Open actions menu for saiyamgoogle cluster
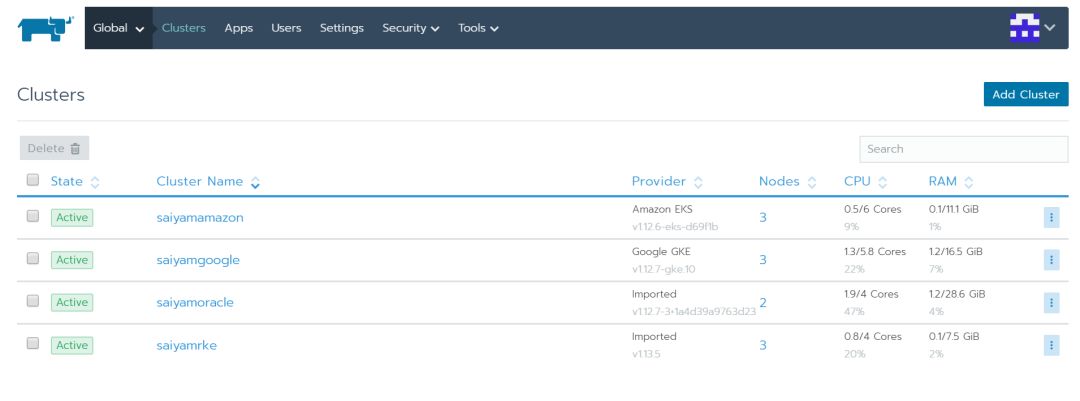 click(1051, 260)
